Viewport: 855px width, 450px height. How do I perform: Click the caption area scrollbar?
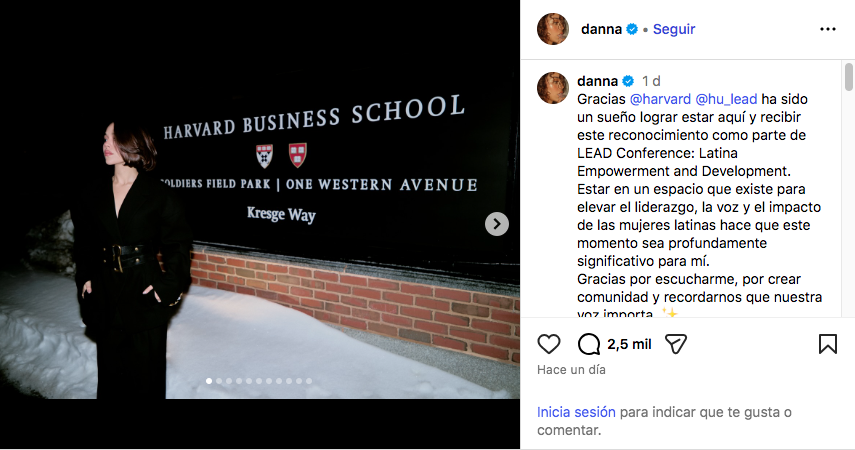click(x=848, y=120)
